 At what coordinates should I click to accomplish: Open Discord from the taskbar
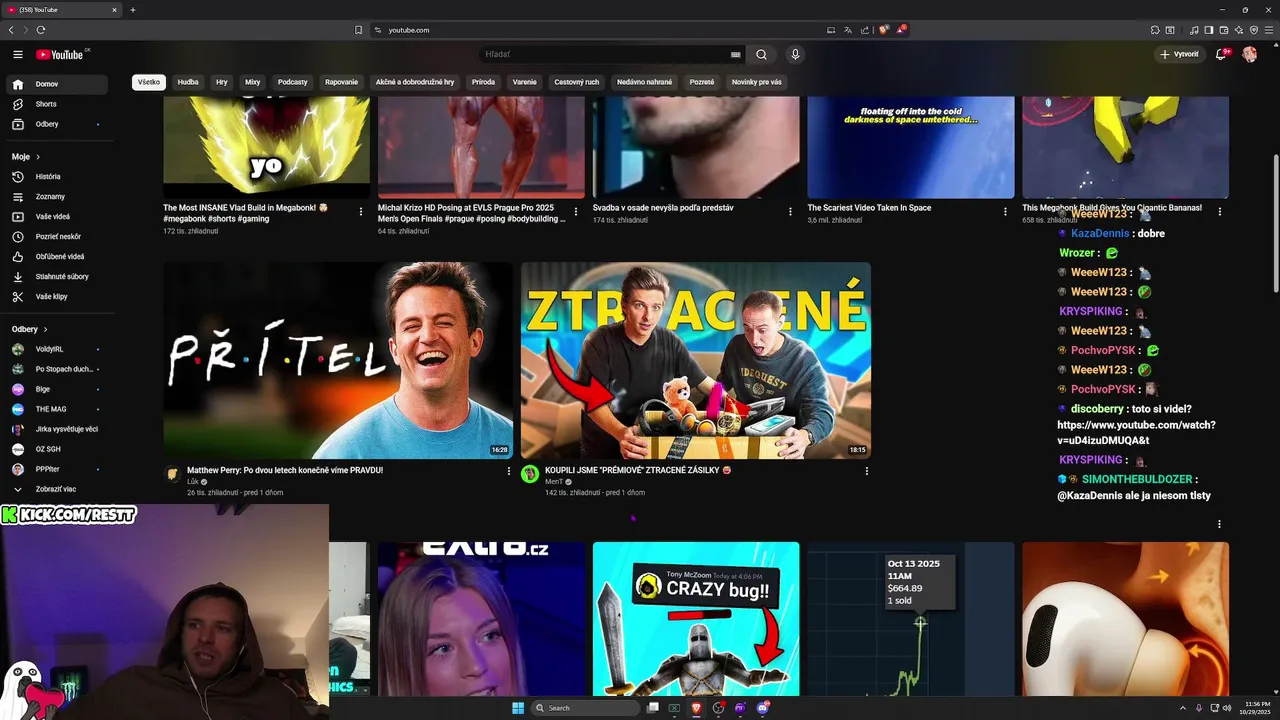pyautogui.click(x=763, y=708)
